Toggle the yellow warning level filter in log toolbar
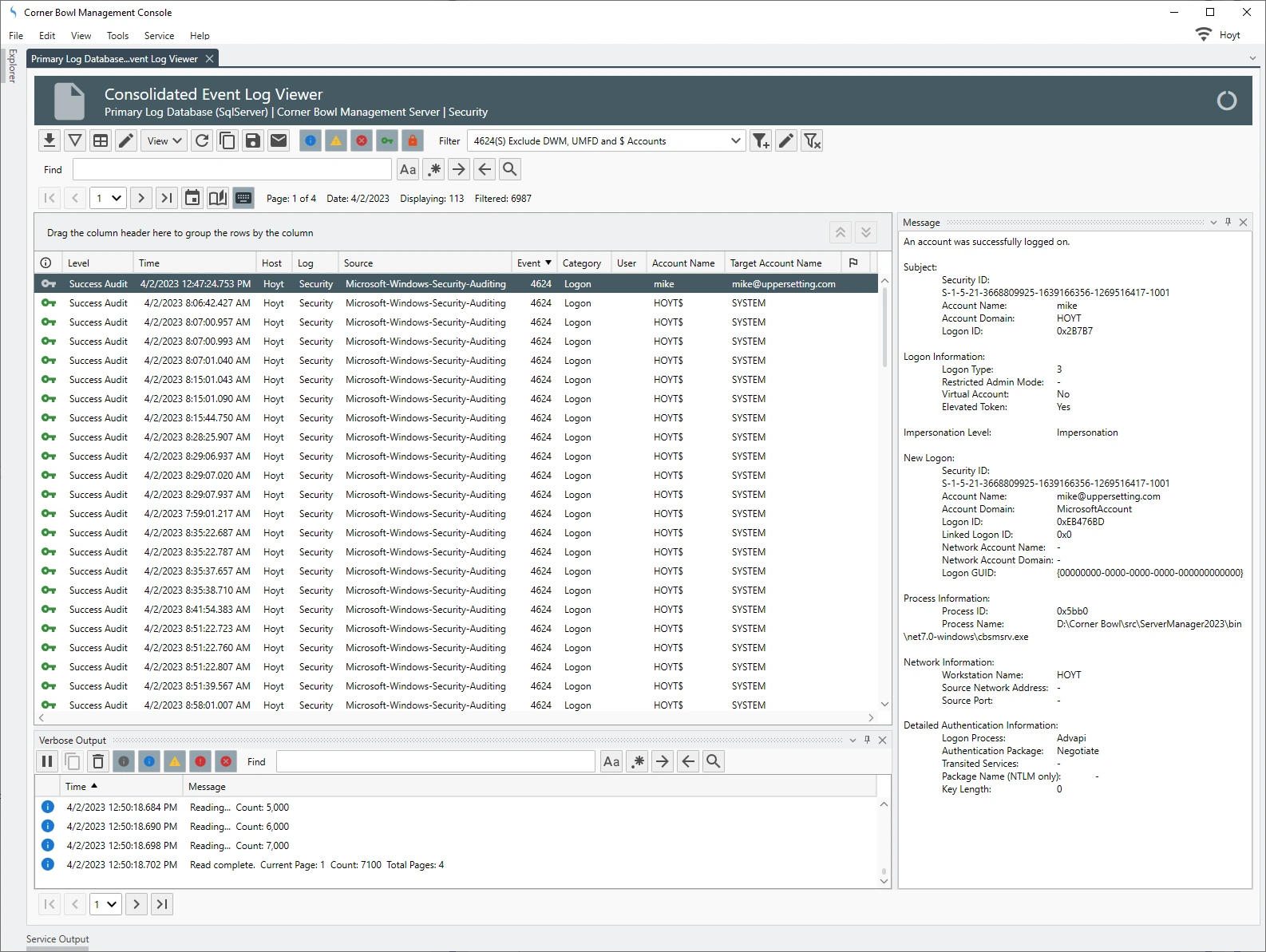This screenshot has height=952, width=1266. pyautogui.click(x=336, y=141)
